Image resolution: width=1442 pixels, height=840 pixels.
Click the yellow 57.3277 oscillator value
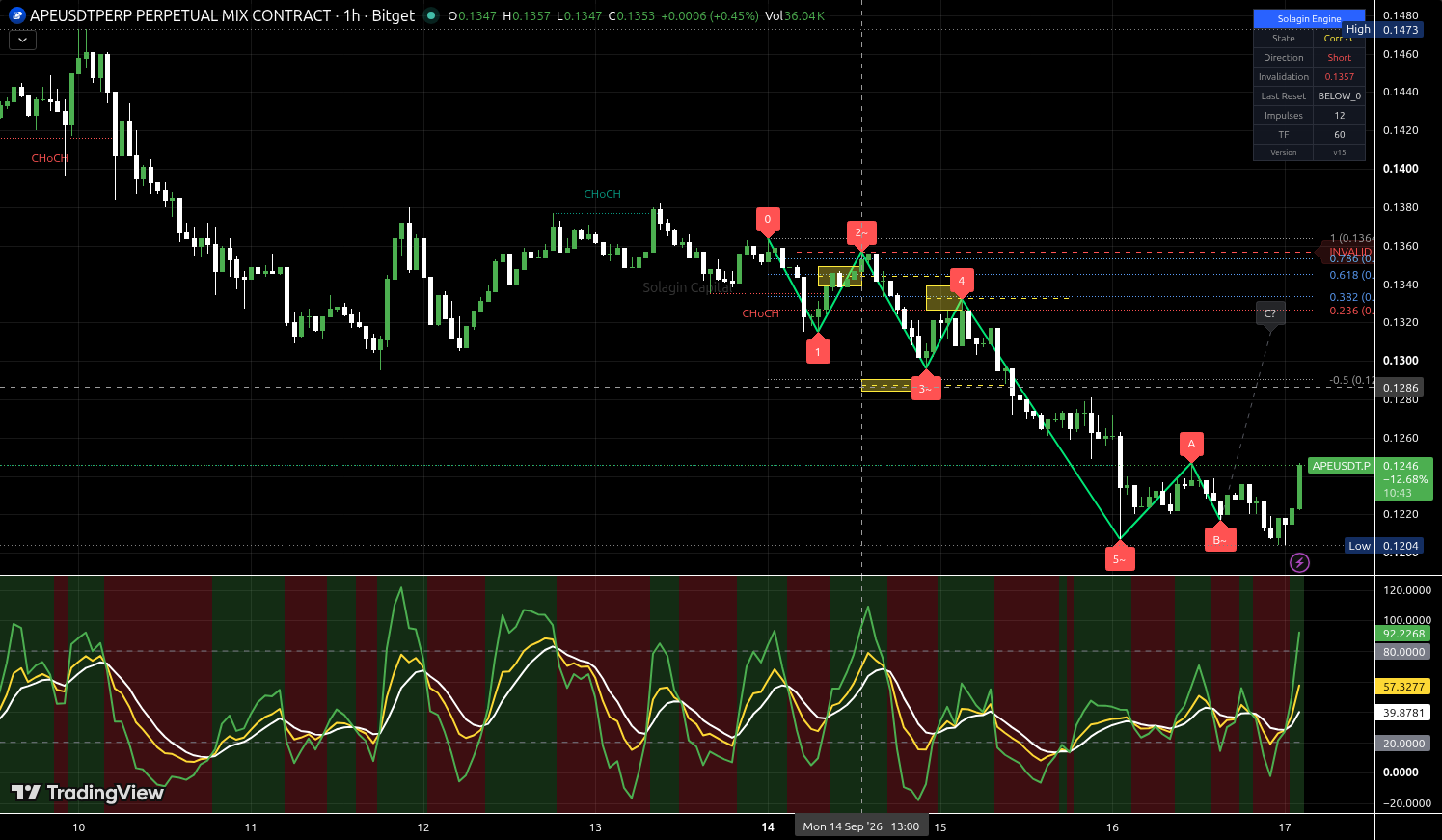pos(1403,687)
